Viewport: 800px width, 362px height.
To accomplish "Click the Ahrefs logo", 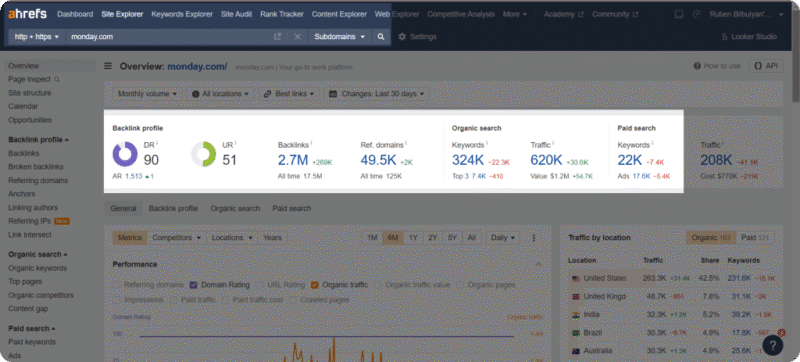I will tap(28, 14).
